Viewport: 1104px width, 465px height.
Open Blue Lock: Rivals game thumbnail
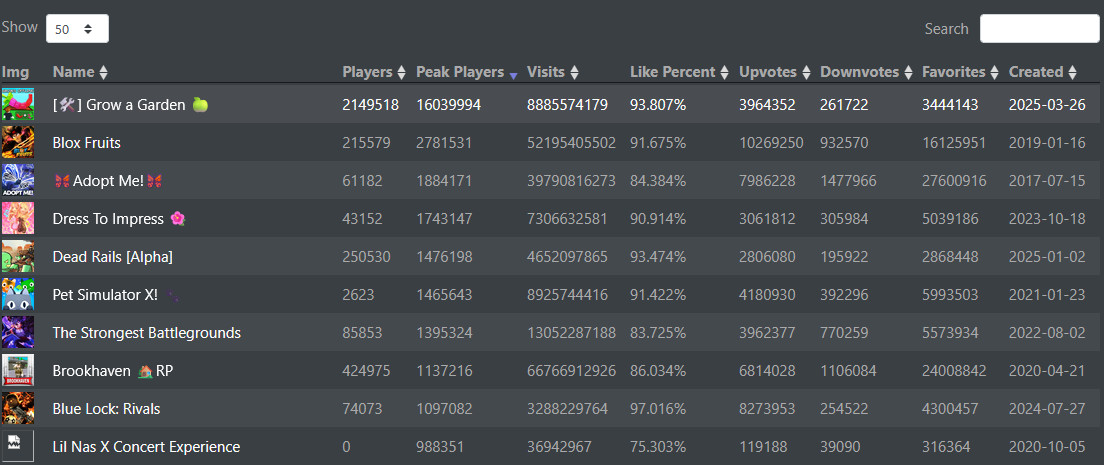(x=18, y=409)
